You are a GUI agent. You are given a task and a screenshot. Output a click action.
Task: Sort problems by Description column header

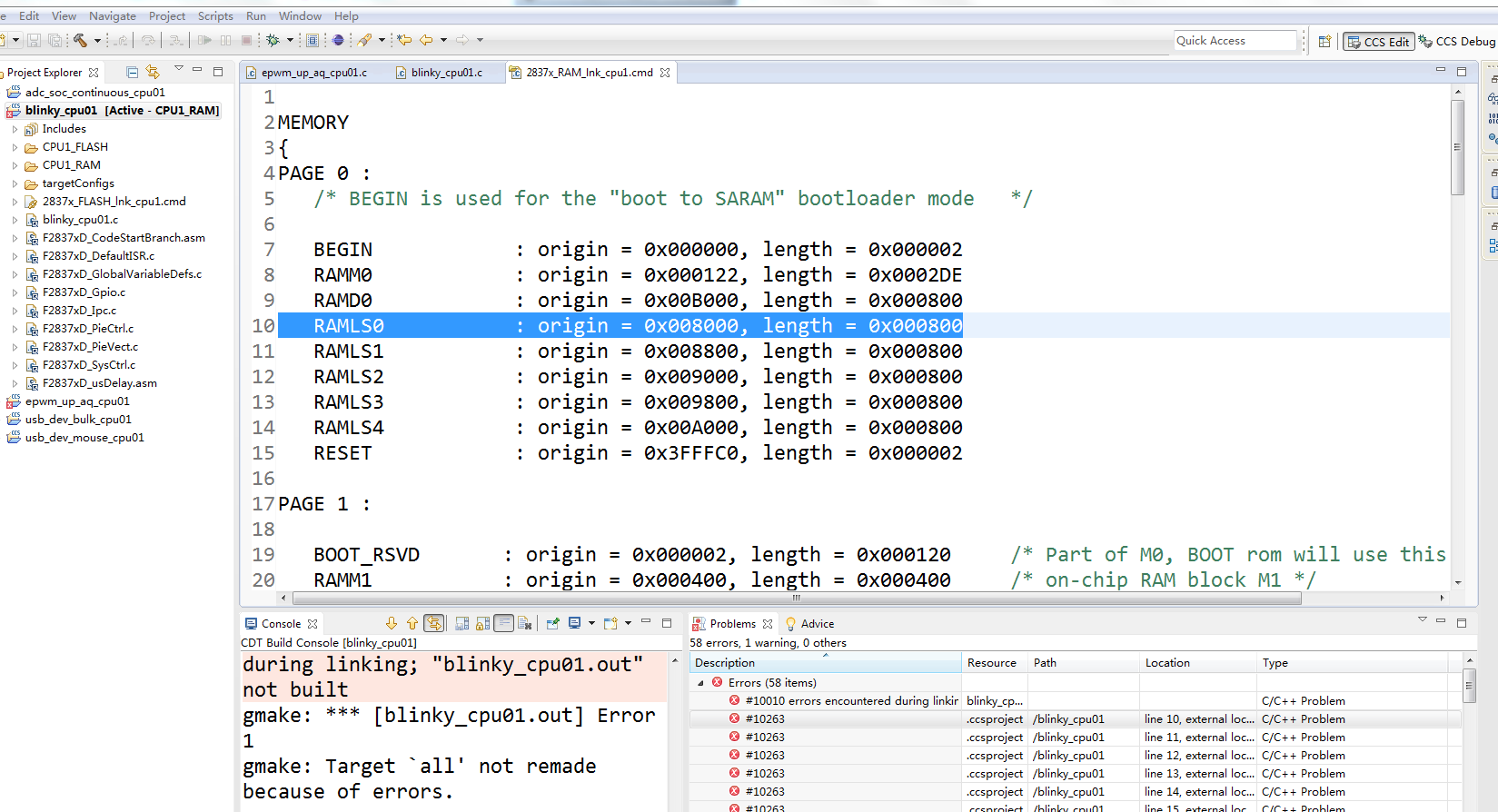825,663
